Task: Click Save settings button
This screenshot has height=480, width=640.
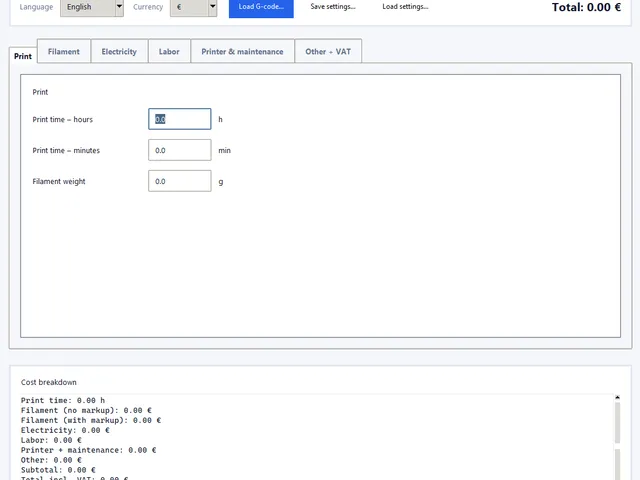Action: pos(333,7)
